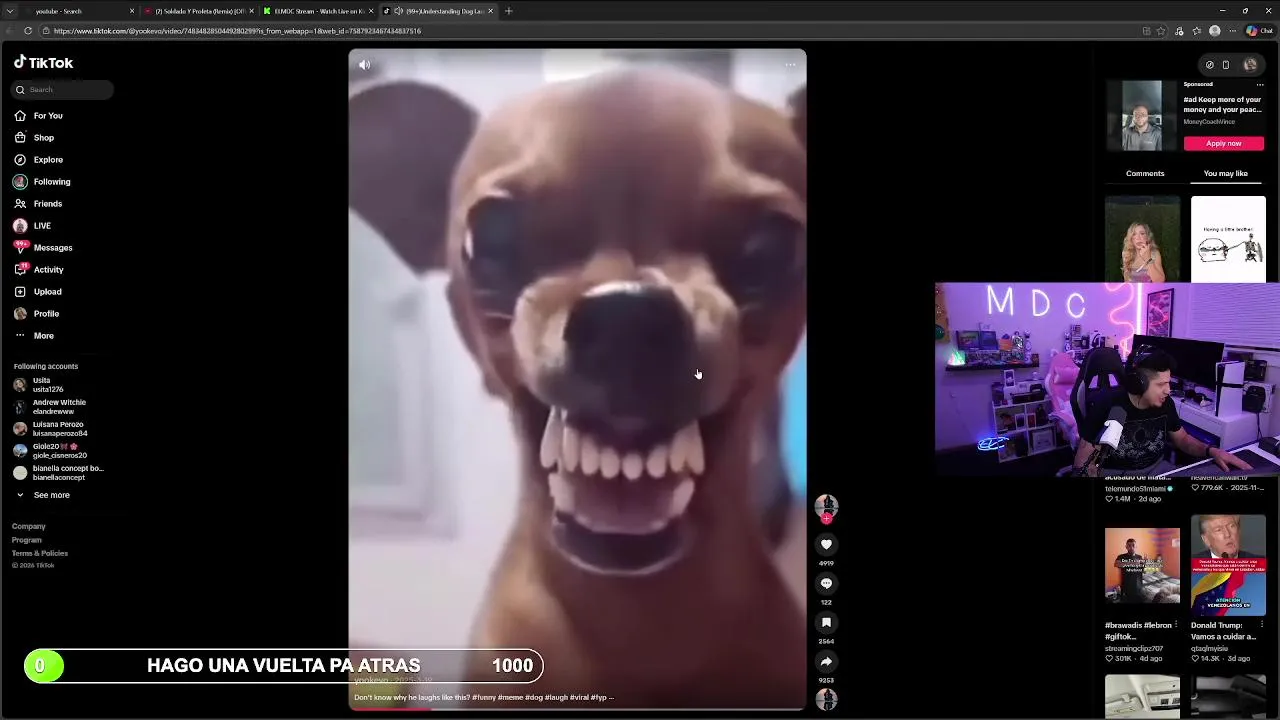
Task: Open the blonde woman recommended video
Action: point(1142,239)
